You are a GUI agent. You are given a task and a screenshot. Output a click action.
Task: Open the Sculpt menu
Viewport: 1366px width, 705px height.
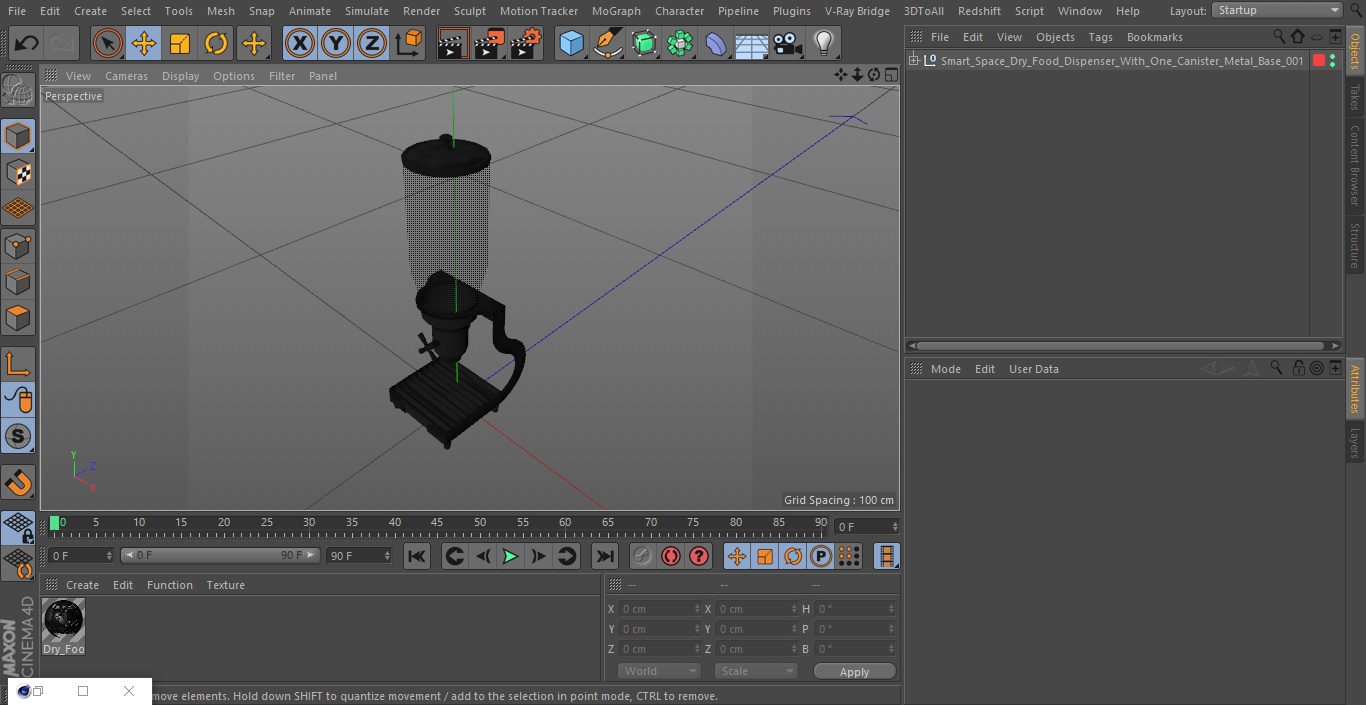click(469, 11)
